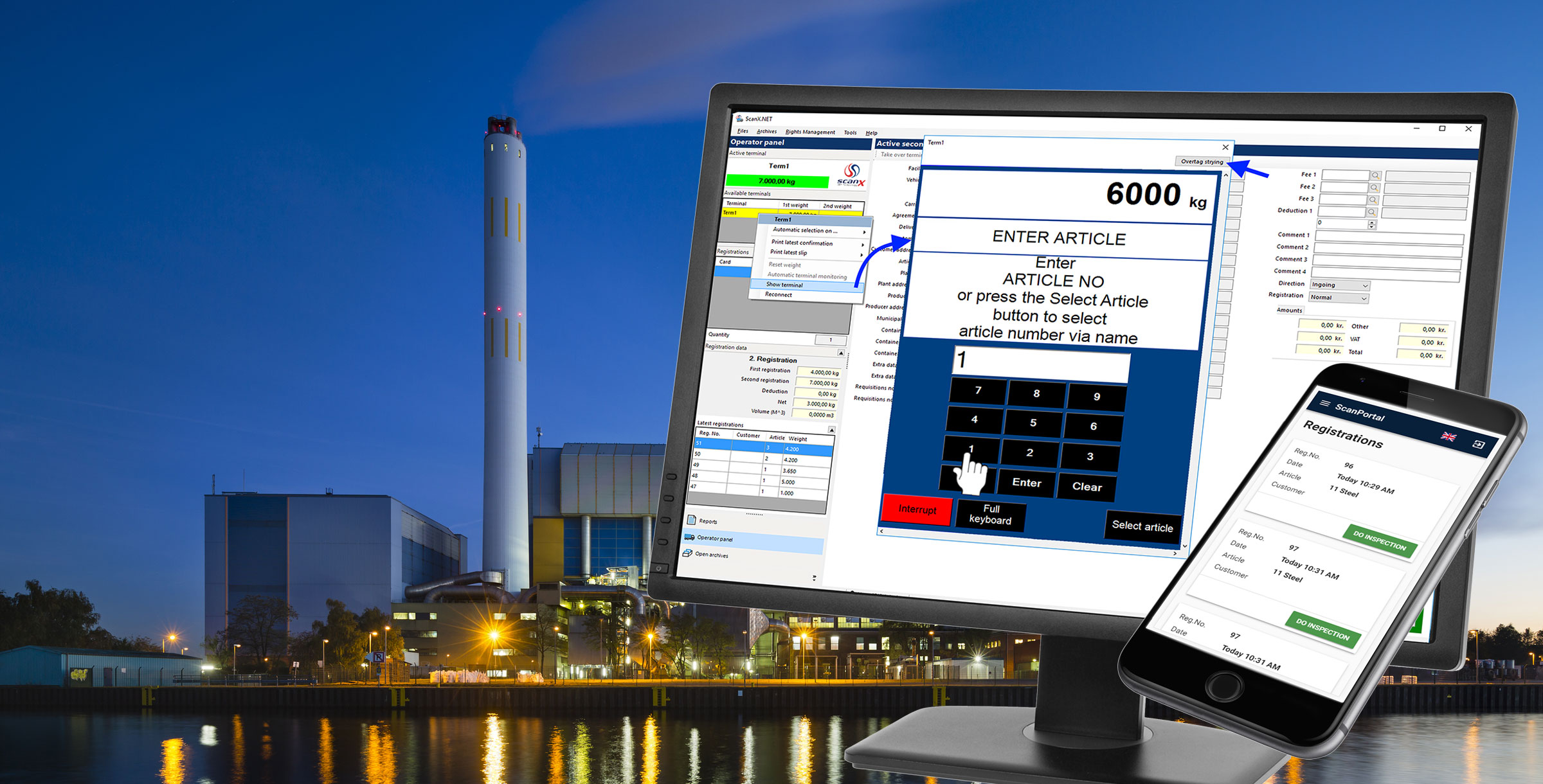1543x784 pixels.
Task: Tap keypad digit 3
Action: pyautogui.click(x=1090, y=457)
